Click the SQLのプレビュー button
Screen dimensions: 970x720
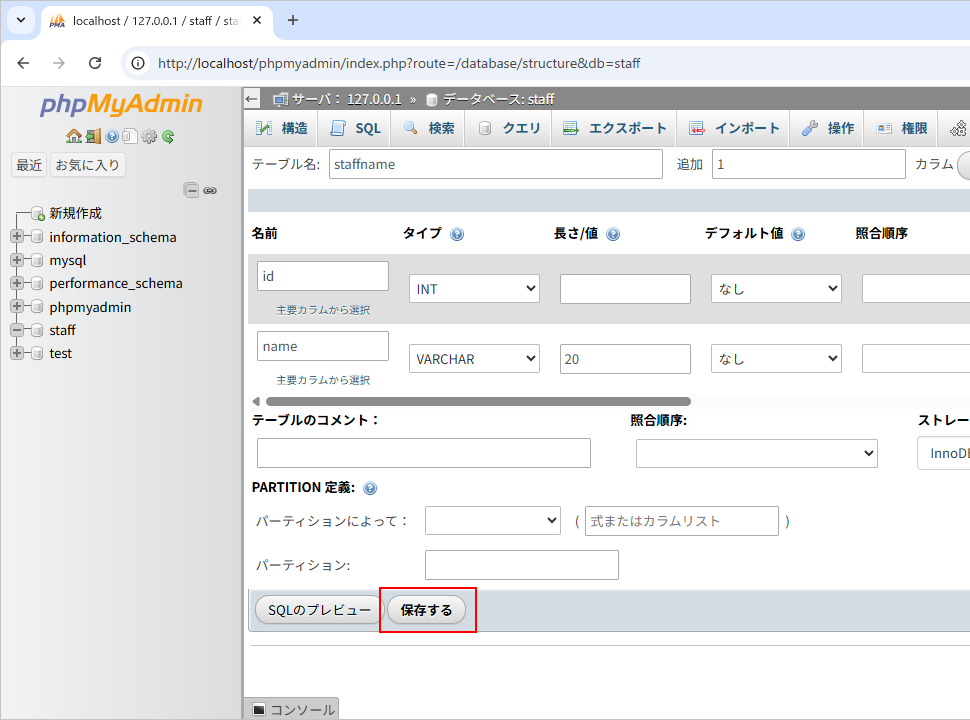pyautogui.click(x=318, y=610)
